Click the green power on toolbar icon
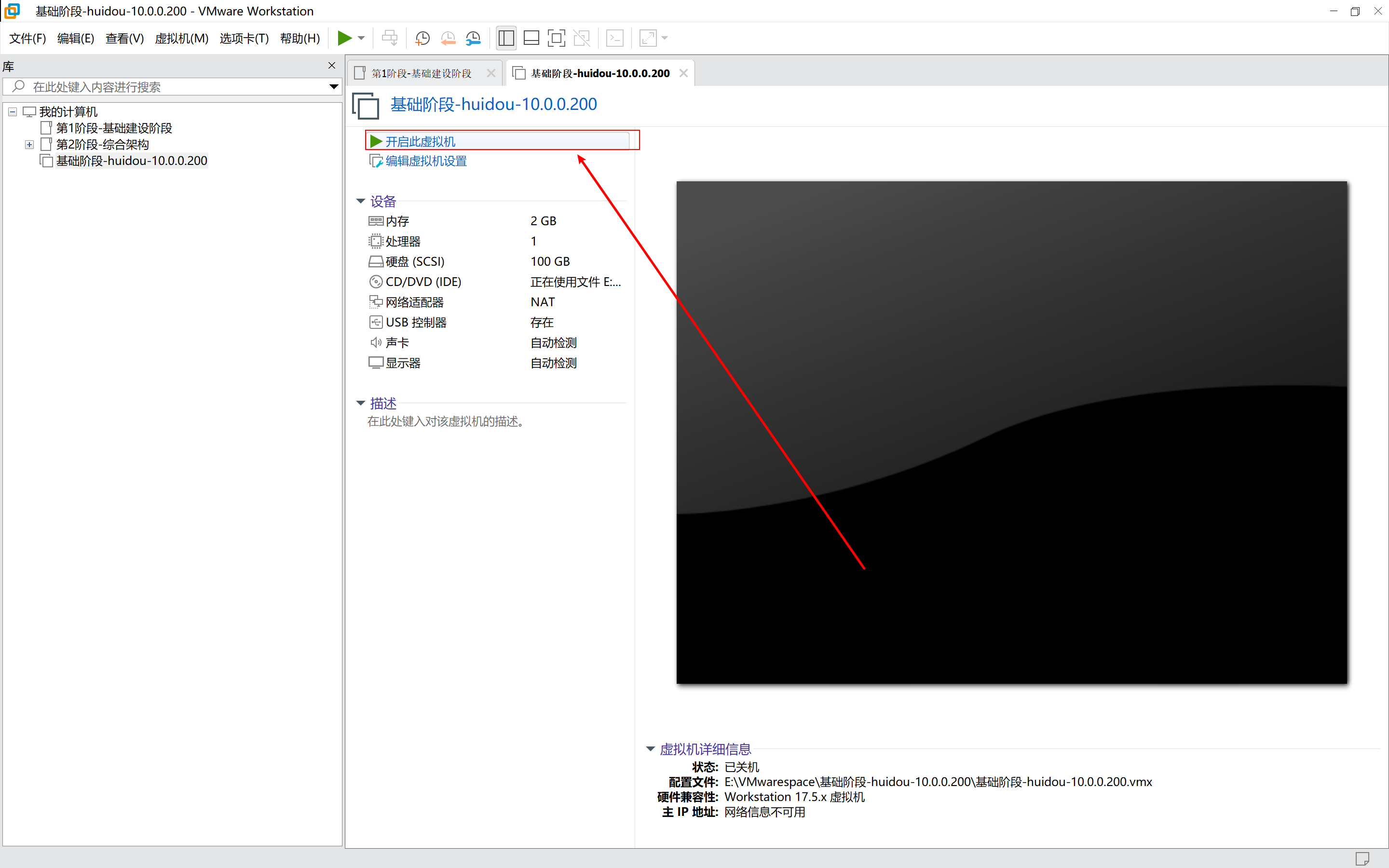Image resolution: width=1389 pixels, height=868 pixels. point(344,39)
